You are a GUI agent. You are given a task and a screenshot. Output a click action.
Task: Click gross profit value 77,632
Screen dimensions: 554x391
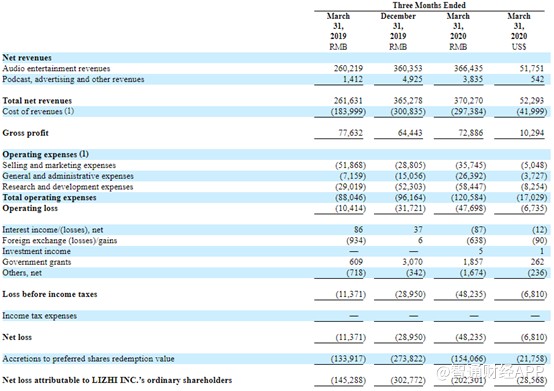[x=350, y=133]
